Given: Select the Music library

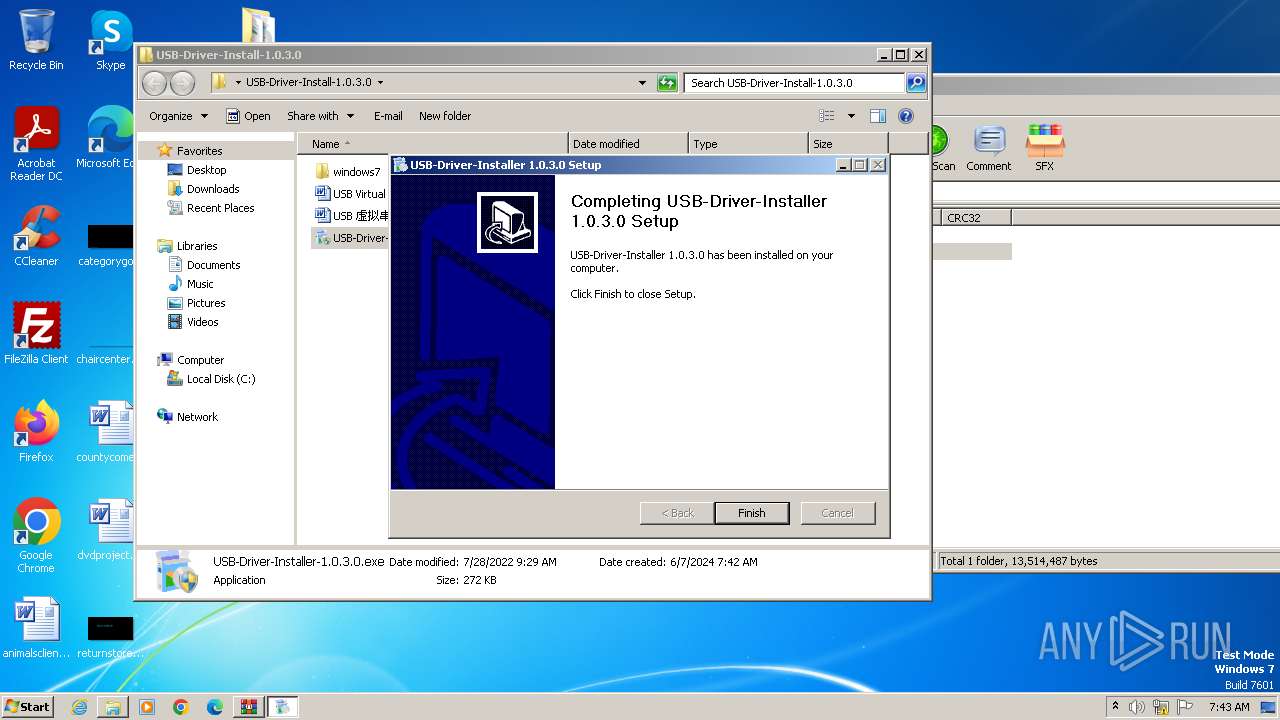Looking at the screenshot, I should pyautogui.click(x=200, y=284).
